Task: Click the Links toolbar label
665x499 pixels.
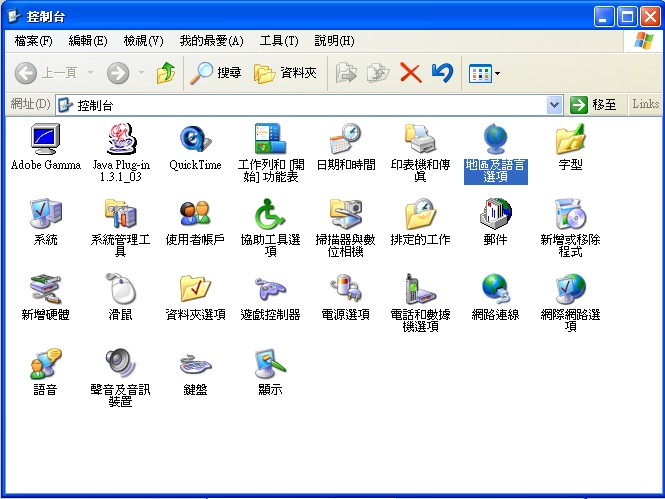Action: click(645, 104)
